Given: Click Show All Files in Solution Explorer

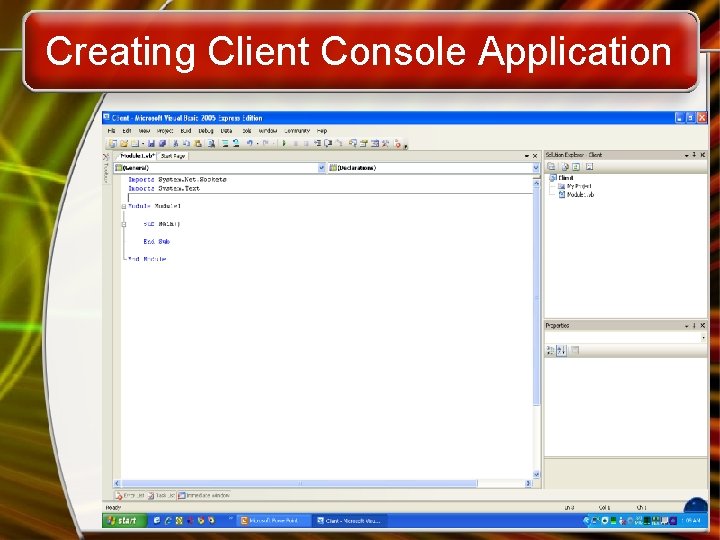Looking at the screenshot, I should (565, 167).
